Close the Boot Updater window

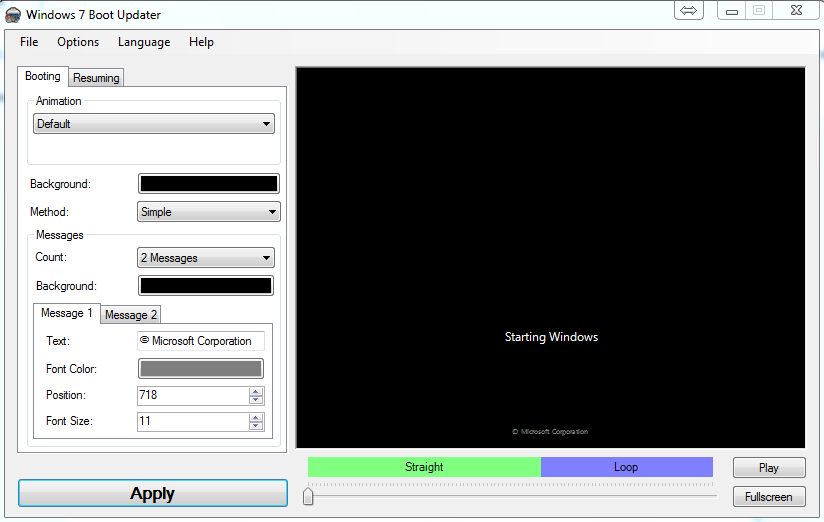[x=796, y=11]
